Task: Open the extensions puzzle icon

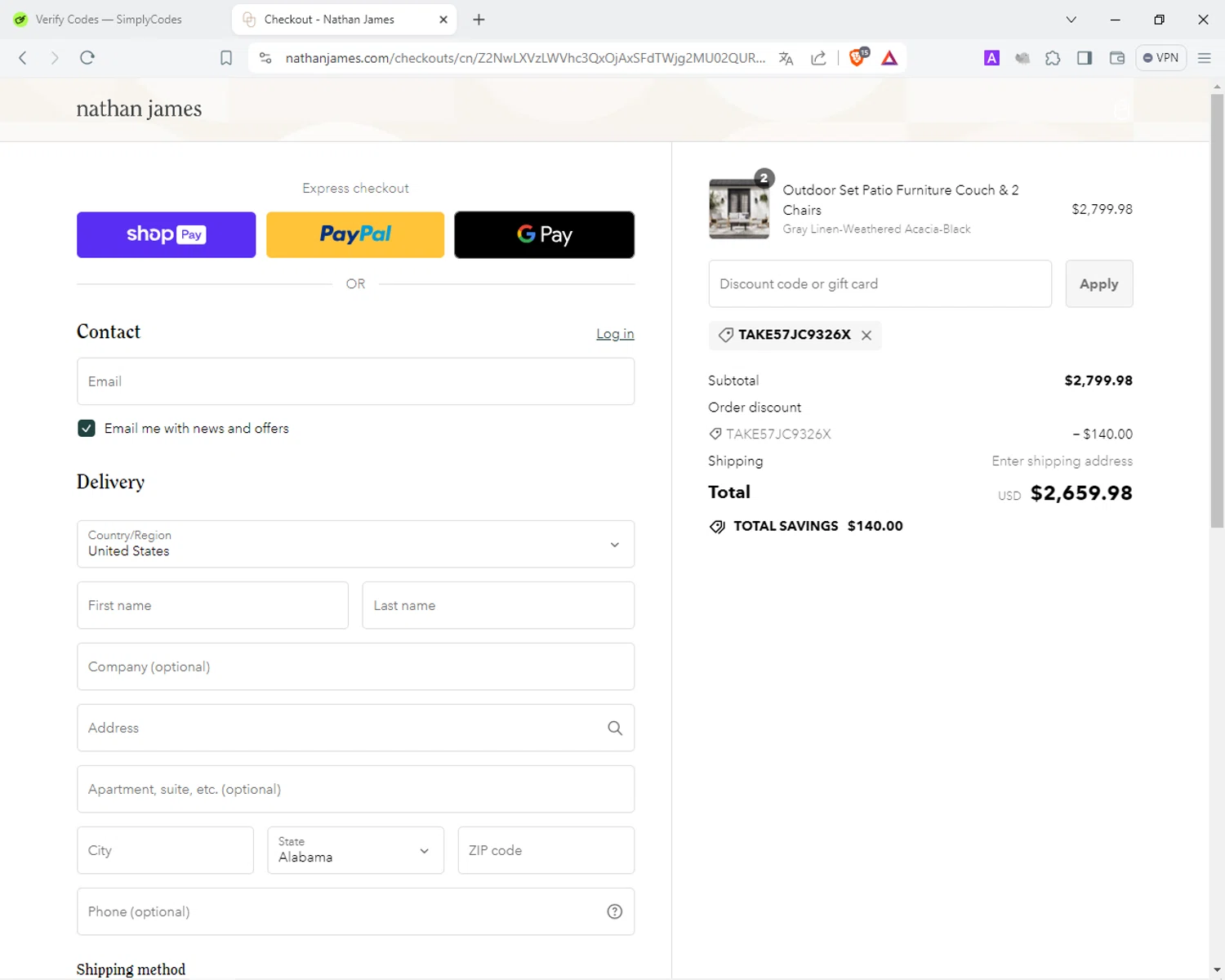Action: [1053, 58]
